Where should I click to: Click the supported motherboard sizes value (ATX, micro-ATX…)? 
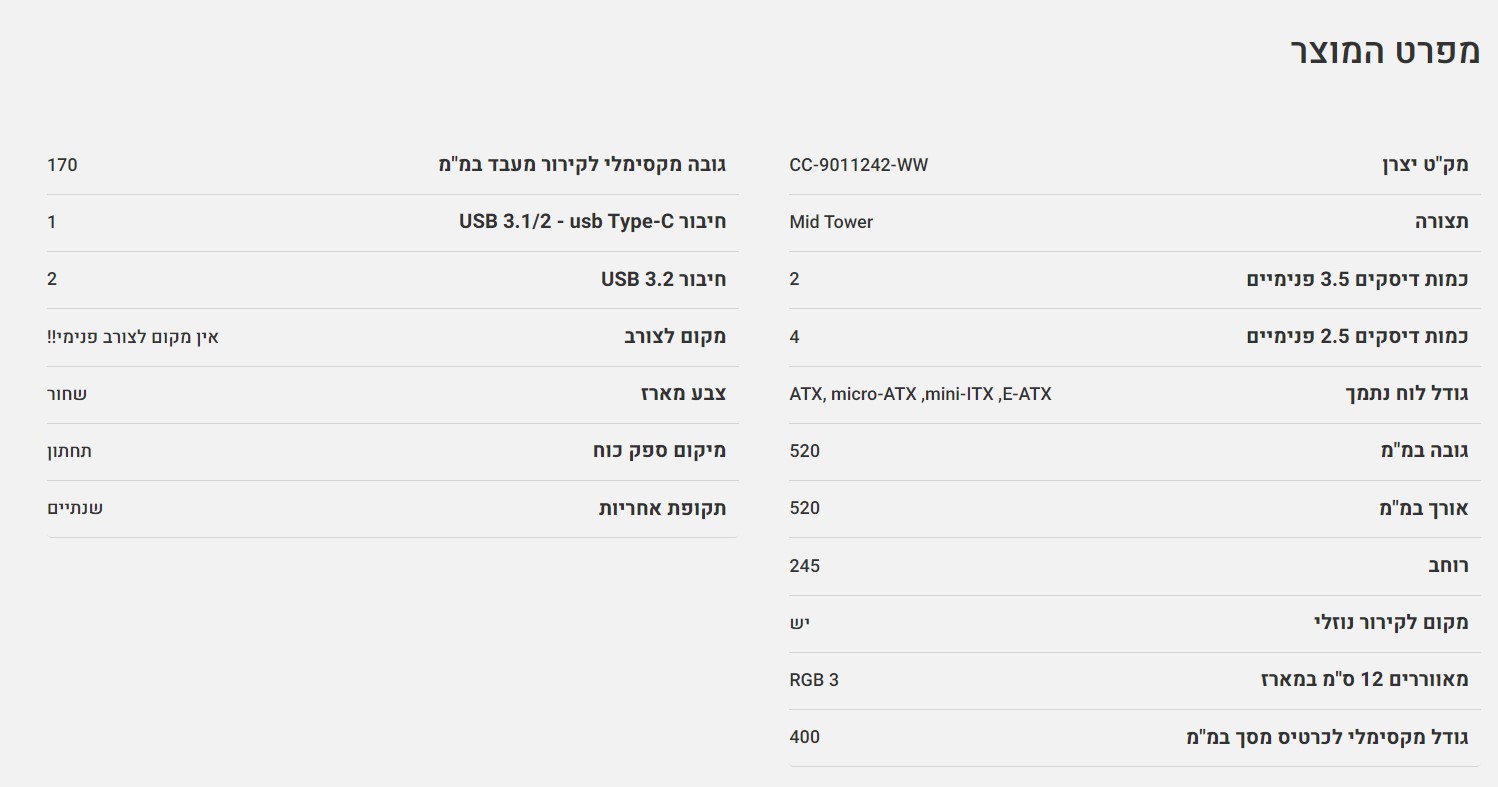tap(920, 394)
